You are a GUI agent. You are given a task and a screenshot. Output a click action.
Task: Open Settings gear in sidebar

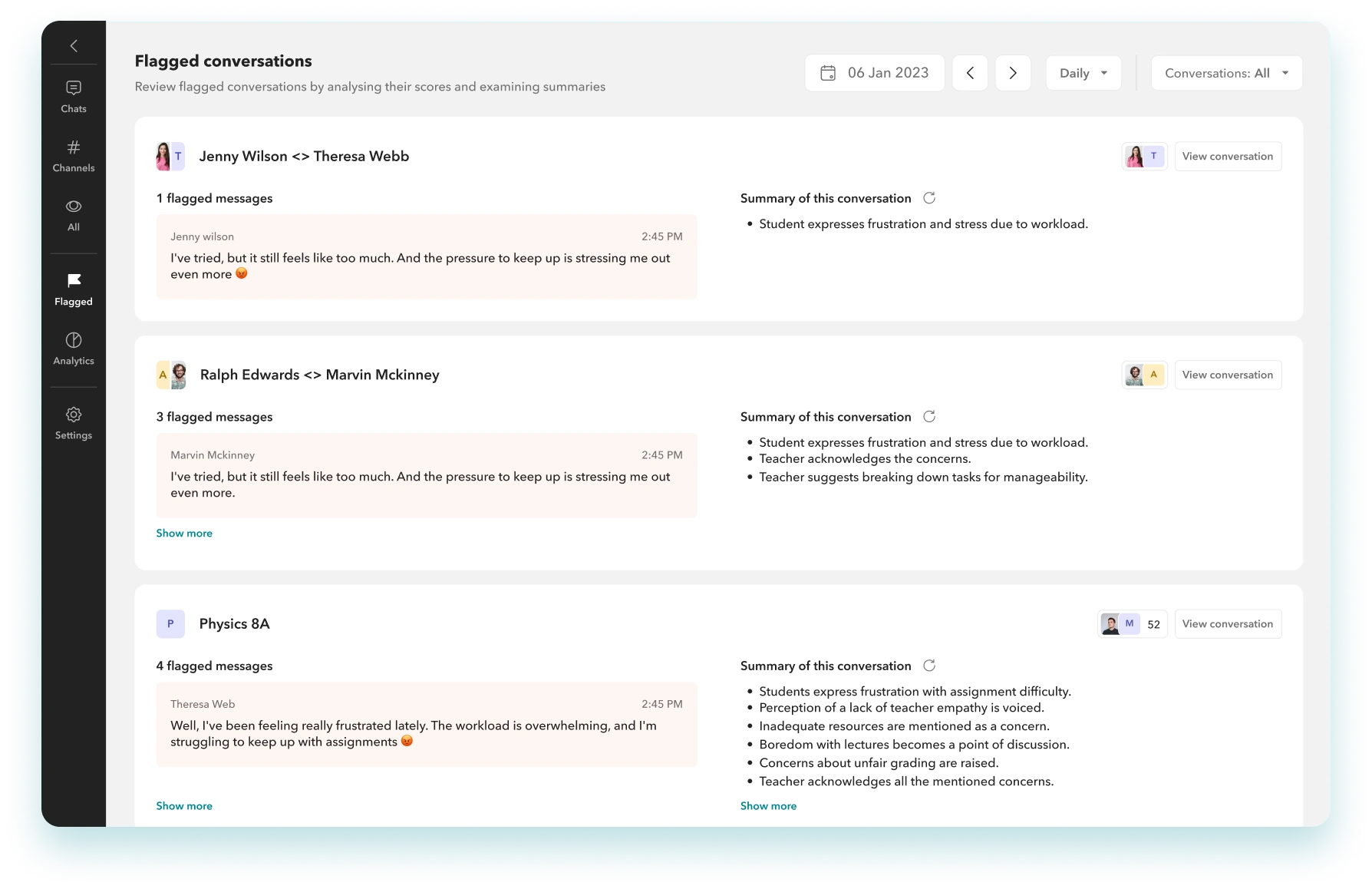(74, 423)
